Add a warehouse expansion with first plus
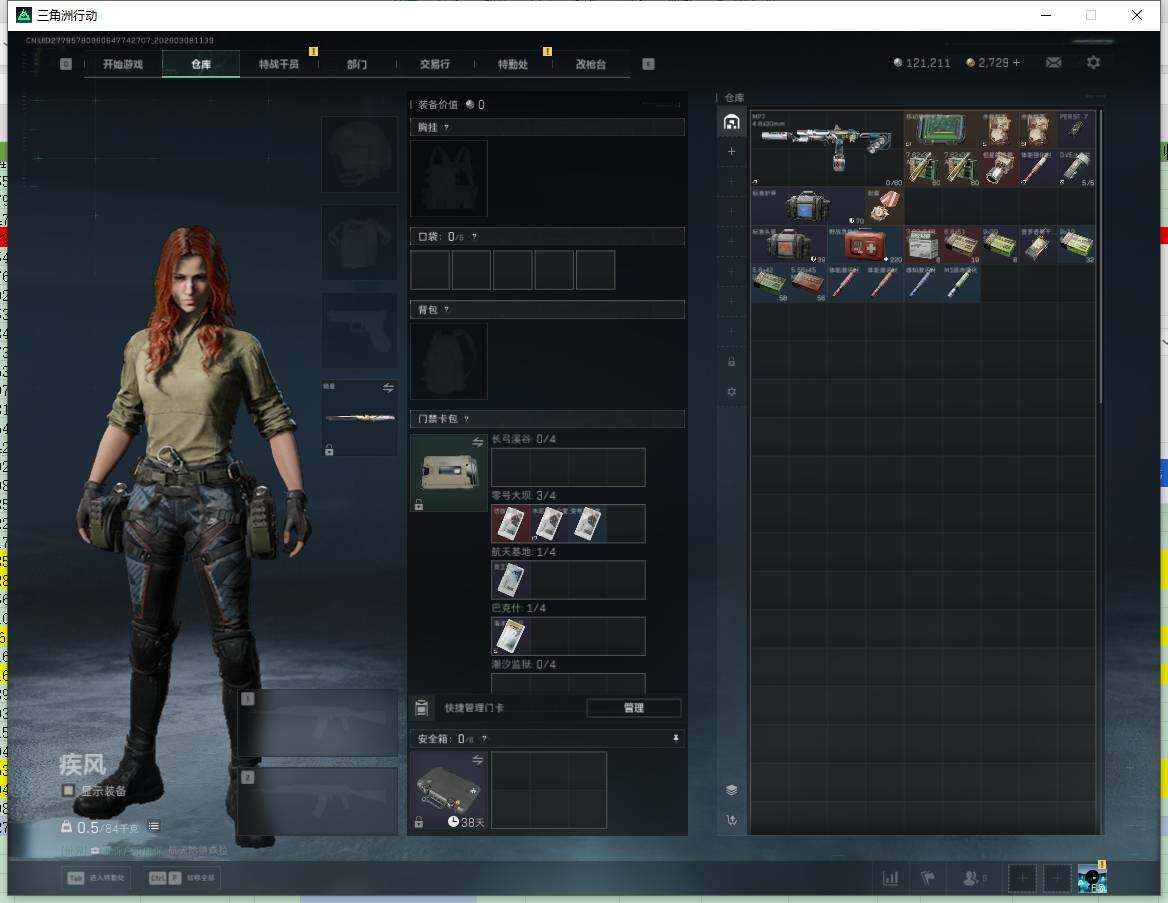The height and width of the screenshot is (903, 1168). 731,151
